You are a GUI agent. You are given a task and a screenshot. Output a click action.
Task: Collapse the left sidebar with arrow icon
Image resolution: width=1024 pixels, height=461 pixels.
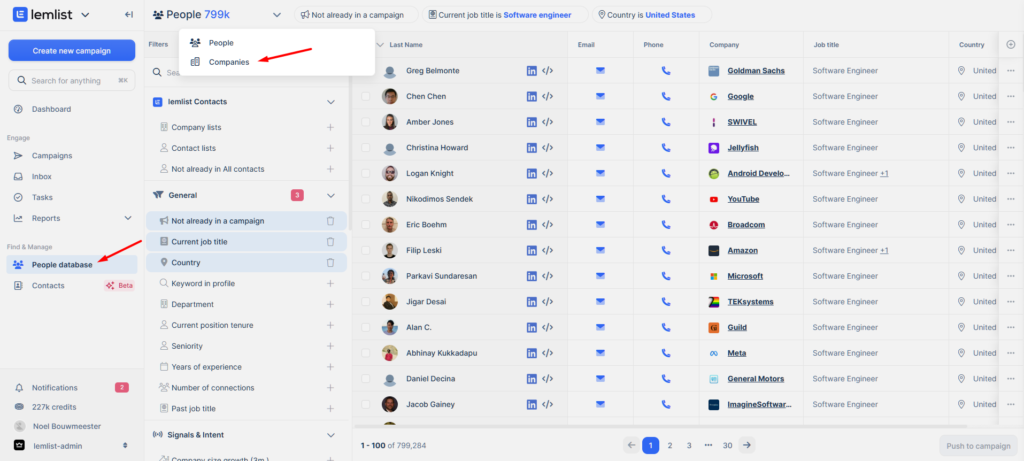(x=129, y=15)
